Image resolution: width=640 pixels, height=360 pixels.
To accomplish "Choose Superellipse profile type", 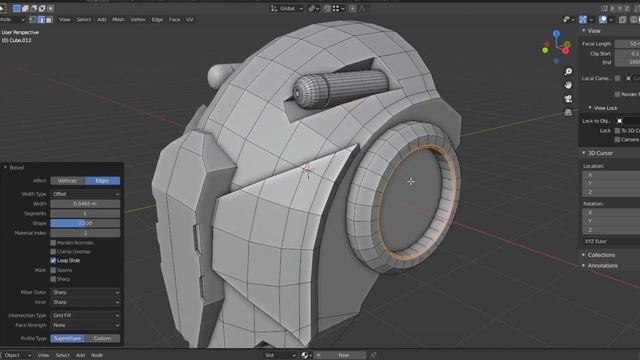I will (68, 338).
